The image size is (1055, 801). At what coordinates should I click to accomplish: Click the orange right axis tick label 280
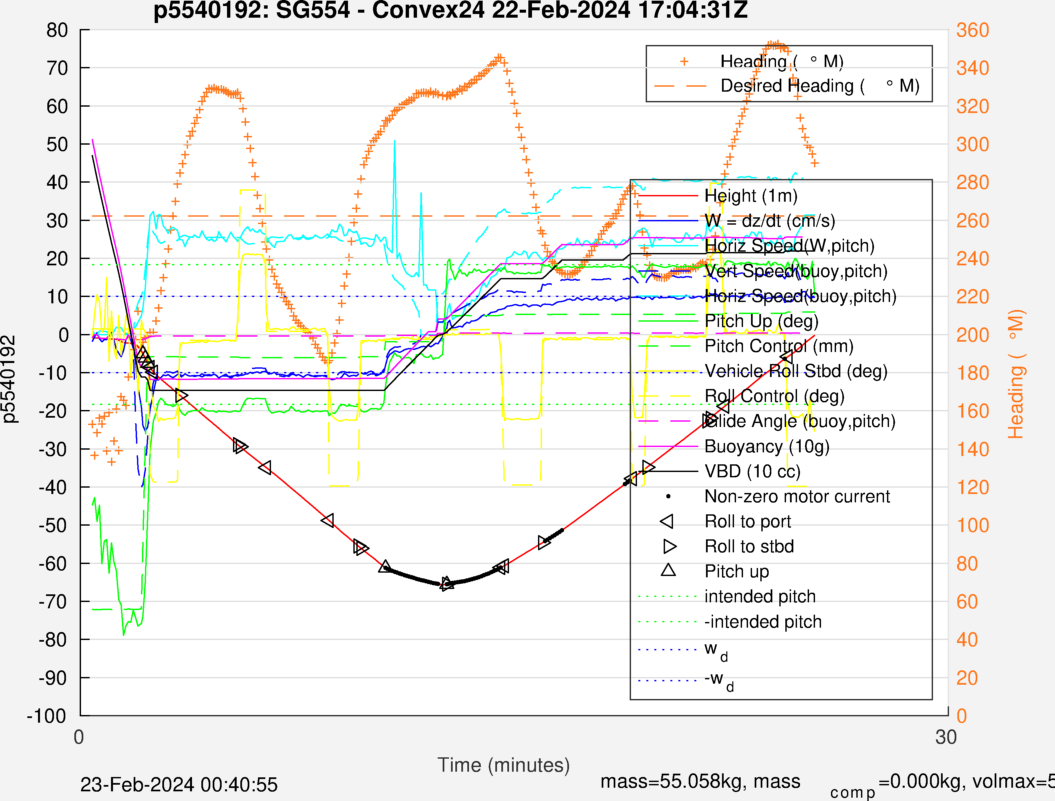(x=972, y=182)
